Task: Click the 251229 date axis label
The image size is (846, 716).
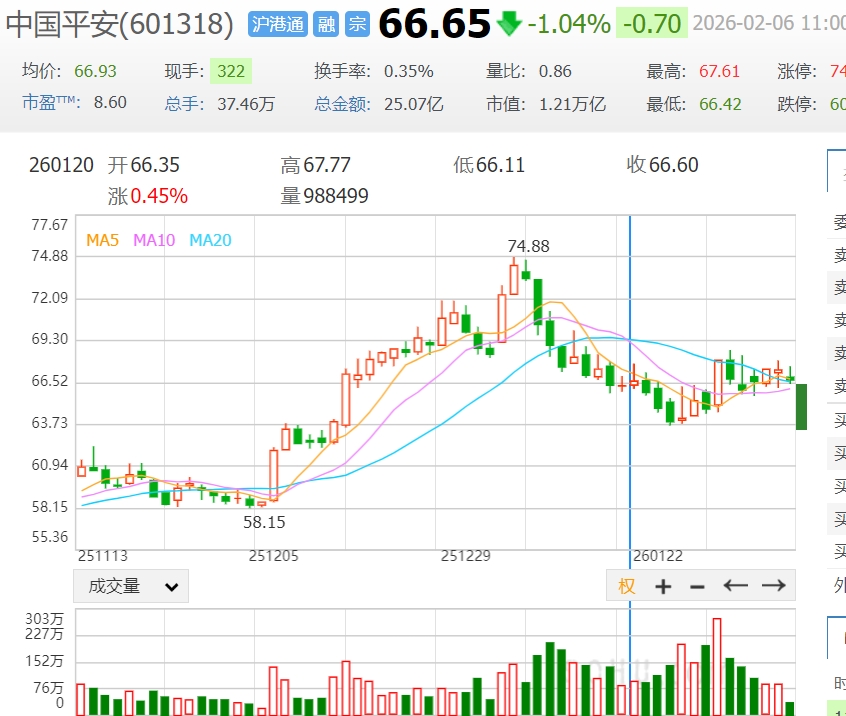Action: [466, 556]
